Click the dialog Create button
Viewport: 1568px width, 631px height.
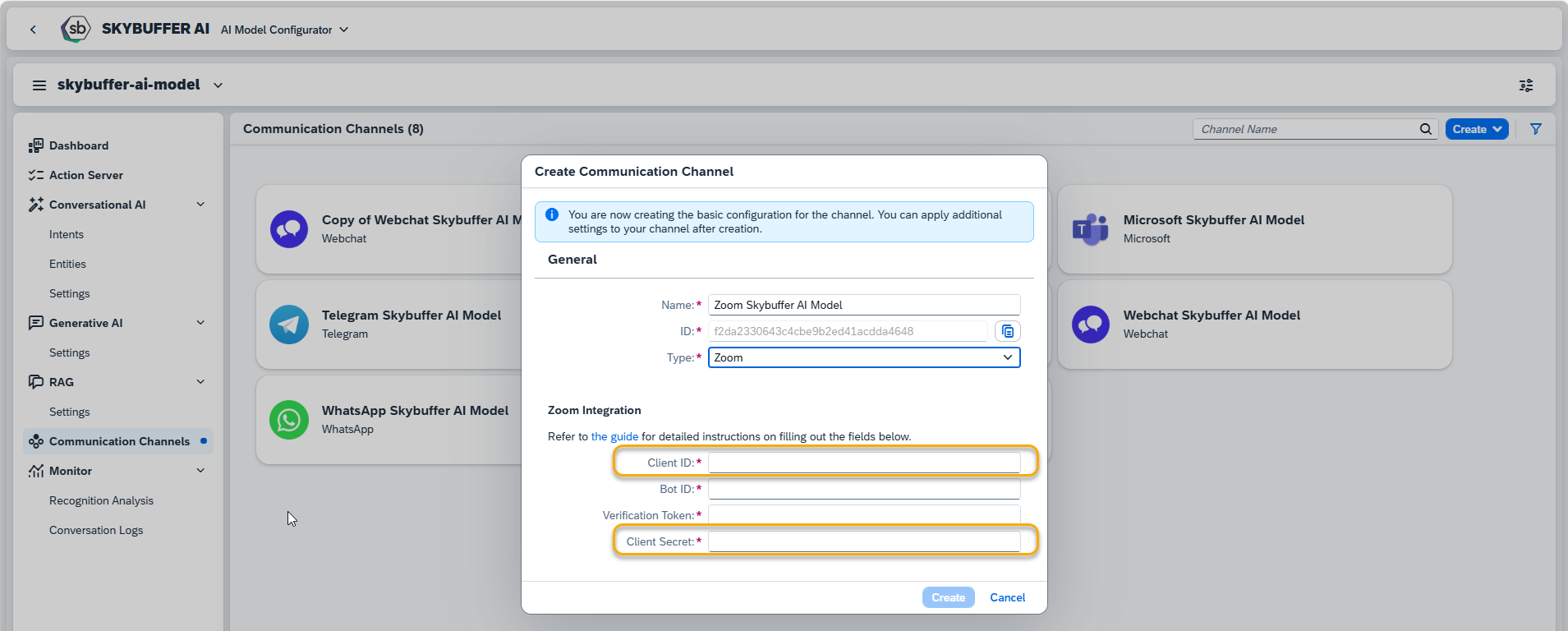click(x=948, y=597)
